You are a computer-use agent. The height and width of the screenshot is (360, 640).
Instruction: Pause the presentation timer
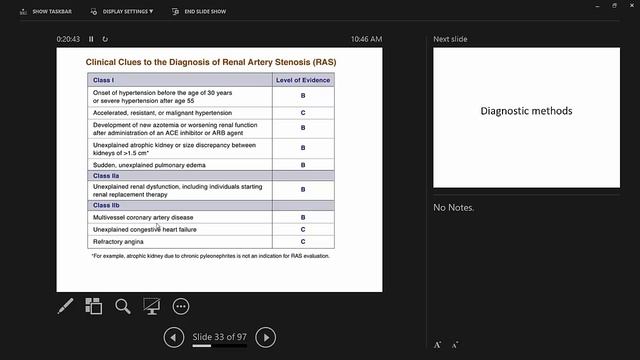click(91, 39)
